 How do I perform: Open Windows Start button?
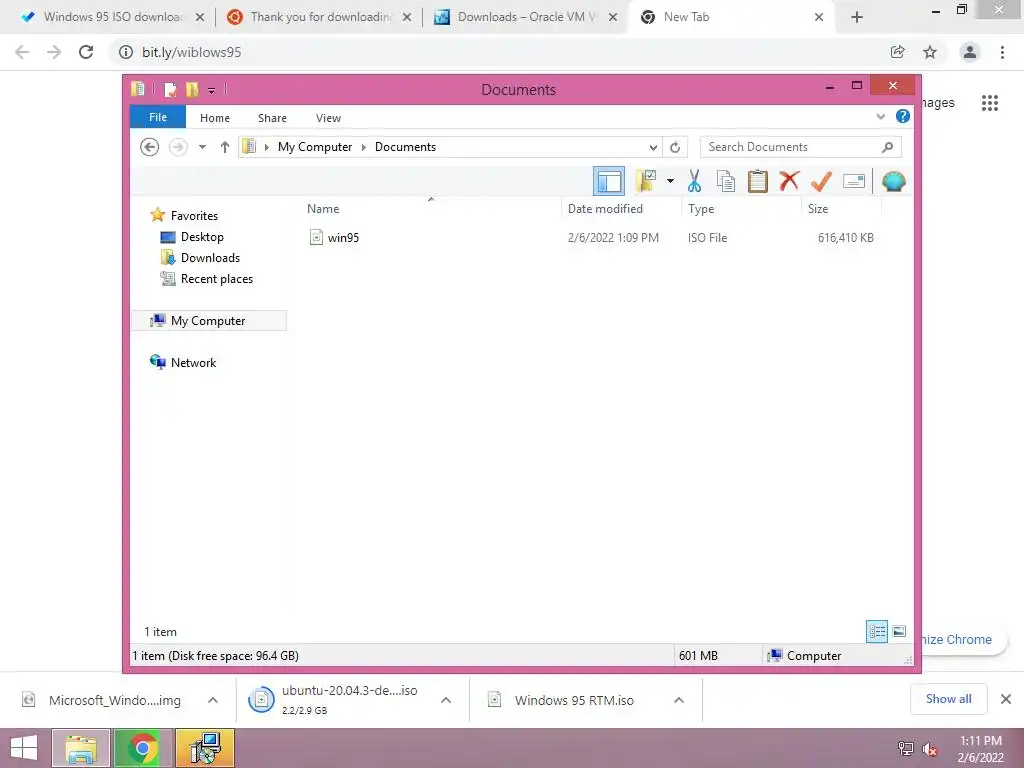click(x=24, y=748)
